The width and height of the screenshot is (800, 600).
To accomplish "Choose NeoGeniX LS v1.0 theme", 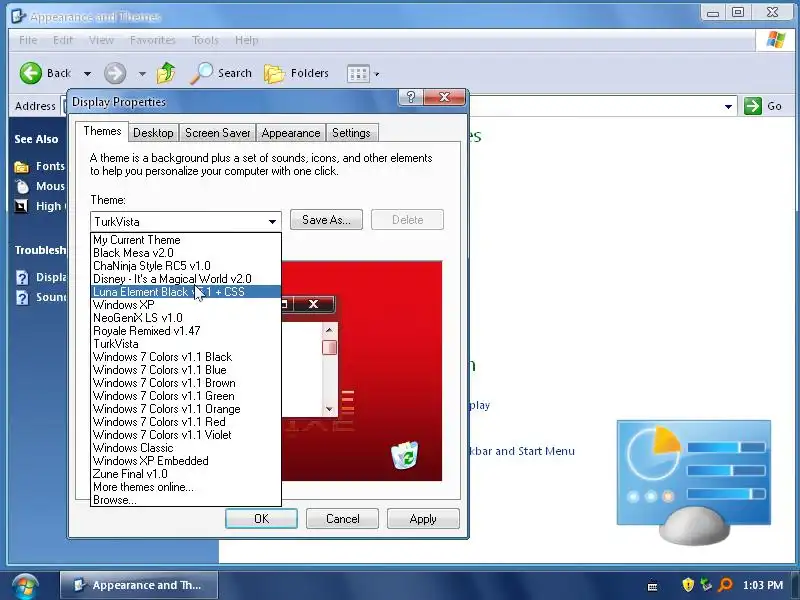I will [x=186, y=318].
